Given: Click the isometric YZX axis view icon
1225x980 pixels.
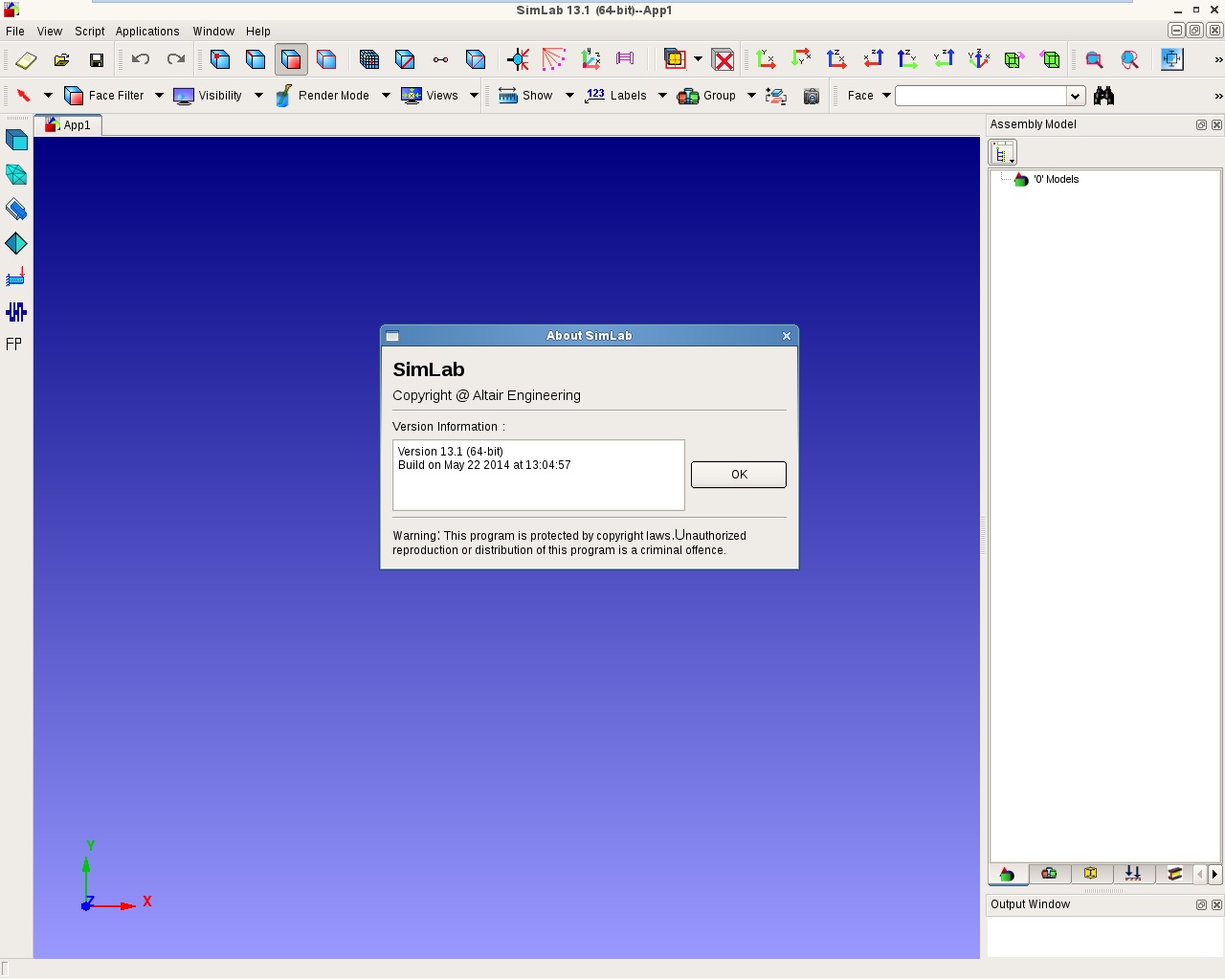Looking at the screenshot, I should tap(978, 59).
